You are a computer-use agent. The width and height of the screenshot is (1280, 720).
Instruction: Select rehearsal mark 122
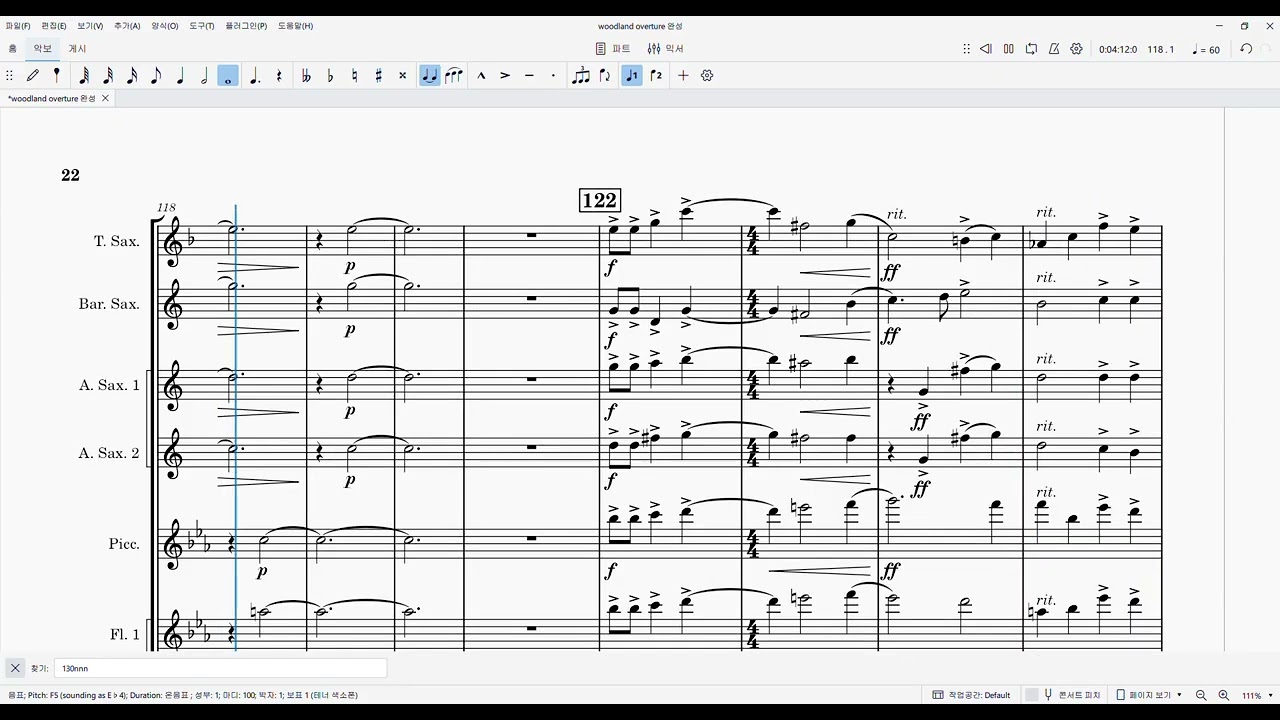pyautogui.click(x=600, y=200)
